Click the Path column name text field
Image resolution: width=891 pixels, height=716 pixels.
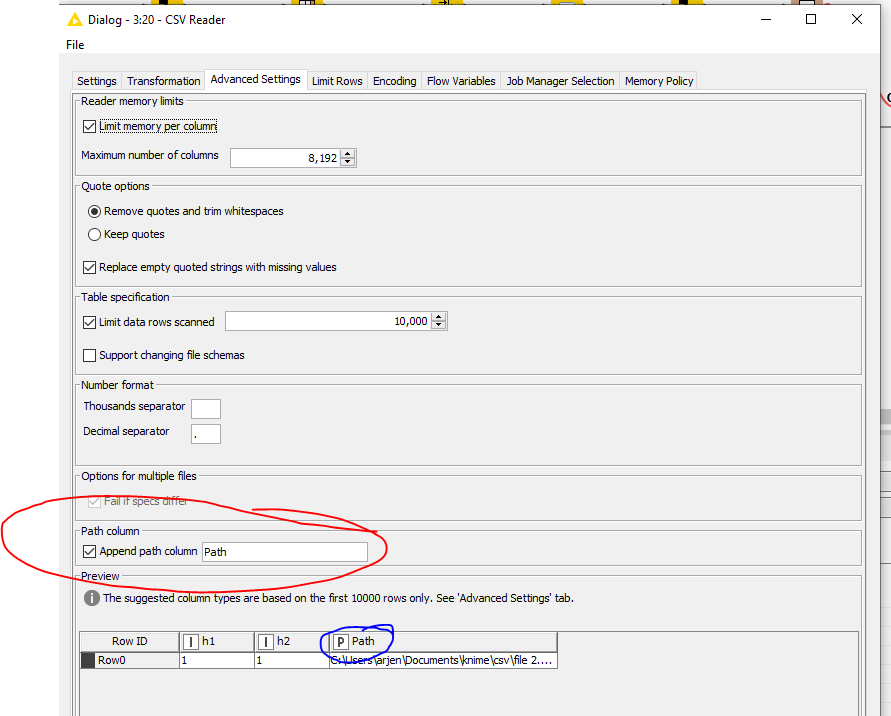coord(285,551)
